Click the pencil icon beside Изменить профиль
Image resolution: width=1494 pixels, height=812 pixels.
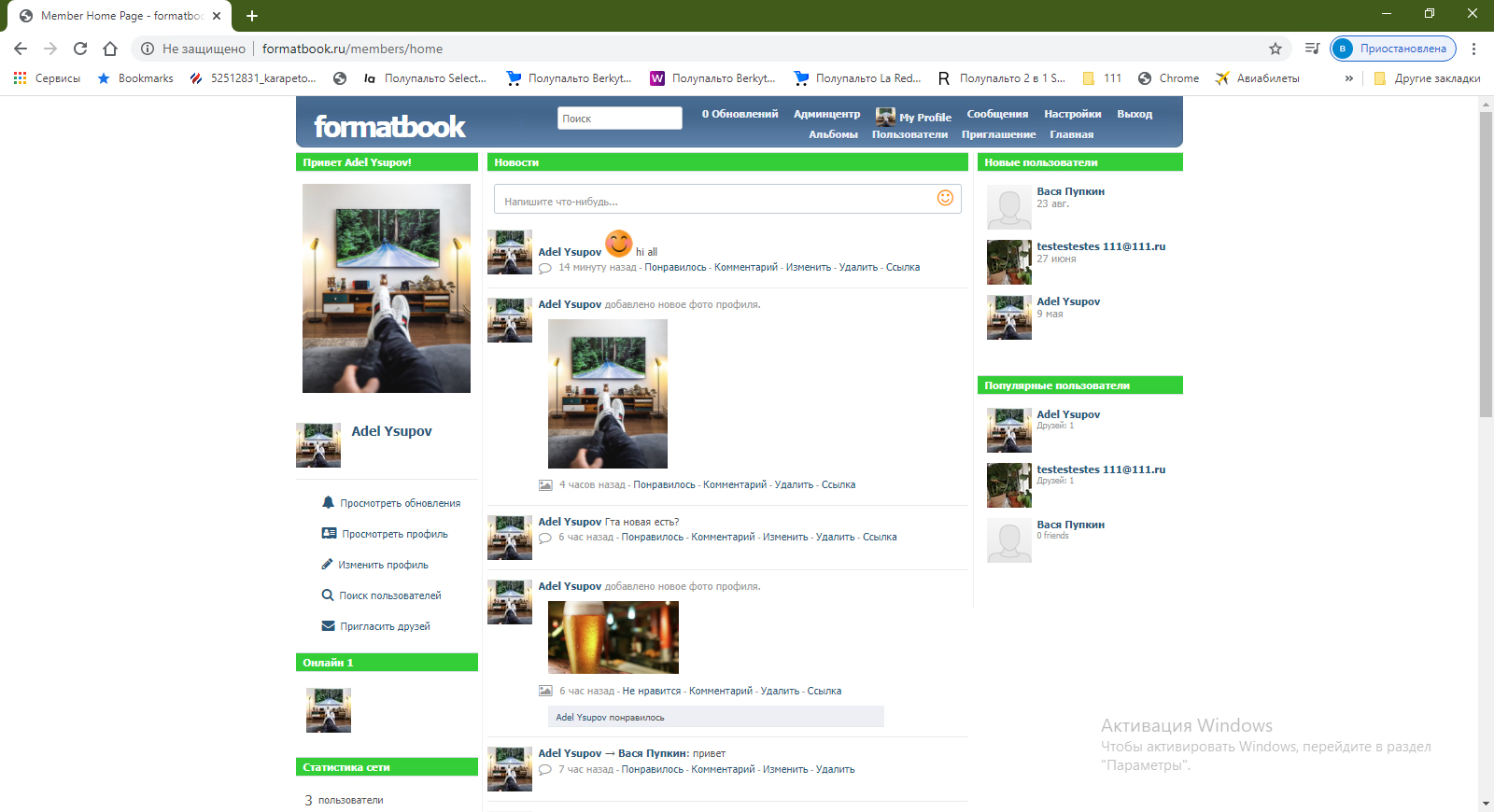[x=327, y=564]
